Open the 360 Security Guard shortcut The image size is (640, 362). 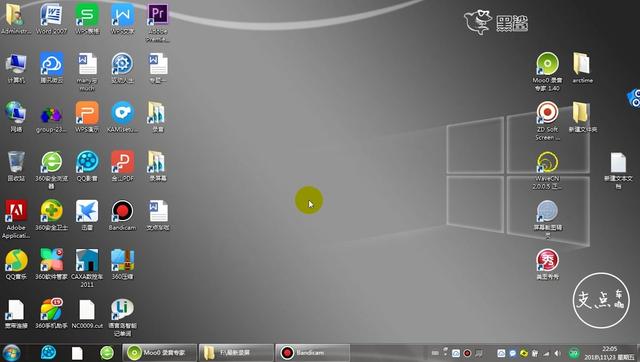[51, 215]
